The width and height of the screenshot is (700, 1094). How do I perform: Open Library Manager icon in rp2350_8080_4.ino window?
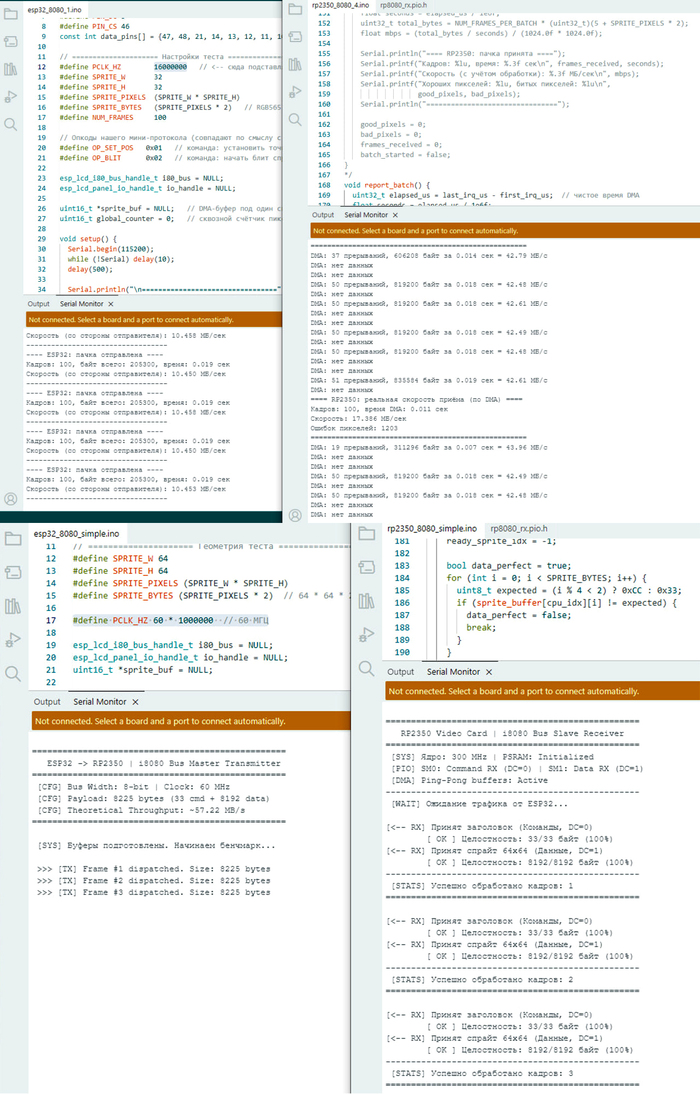pos(296,64)
